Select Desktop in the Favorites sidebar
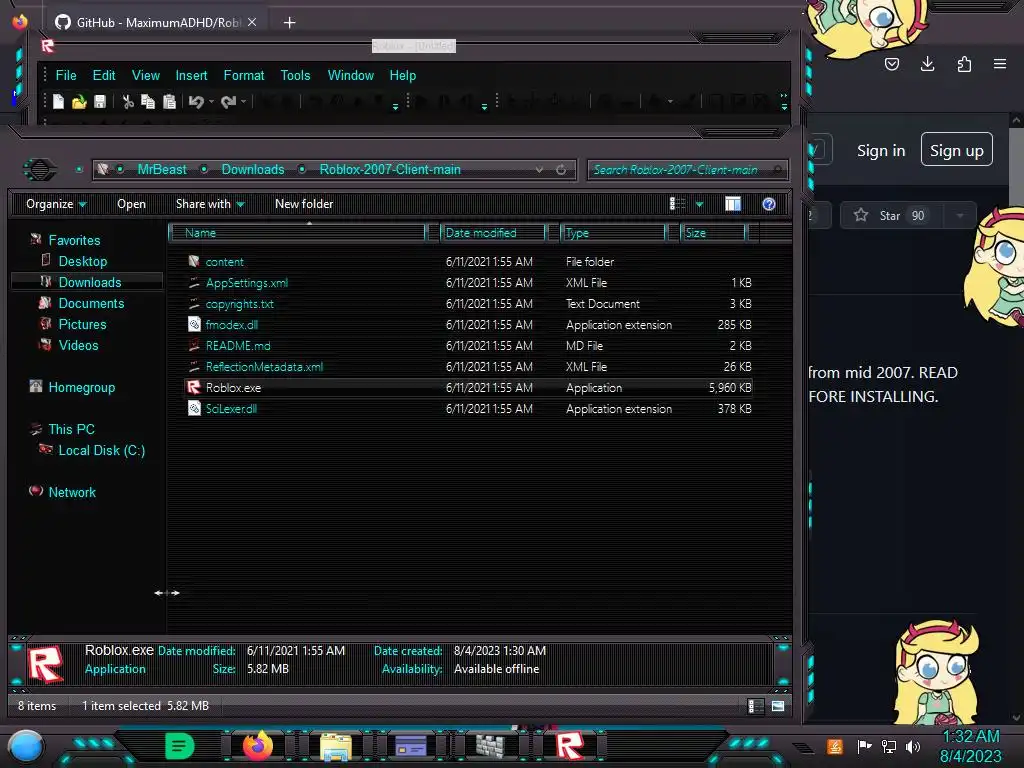This screenshot has height=768, width=1024. 82,261
